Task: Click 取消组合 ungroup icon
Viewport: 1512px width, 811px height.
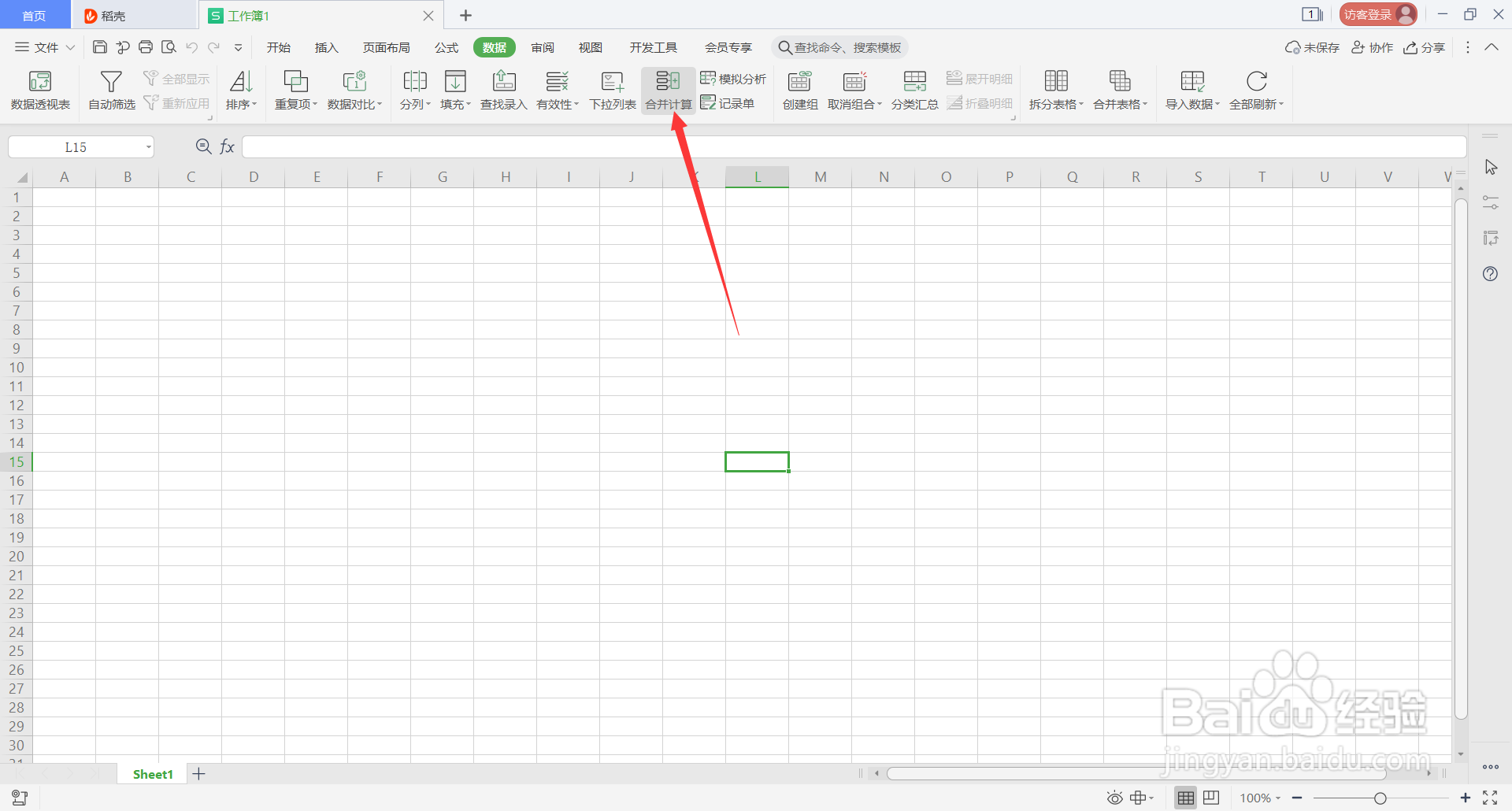Action: click(854, 81)
